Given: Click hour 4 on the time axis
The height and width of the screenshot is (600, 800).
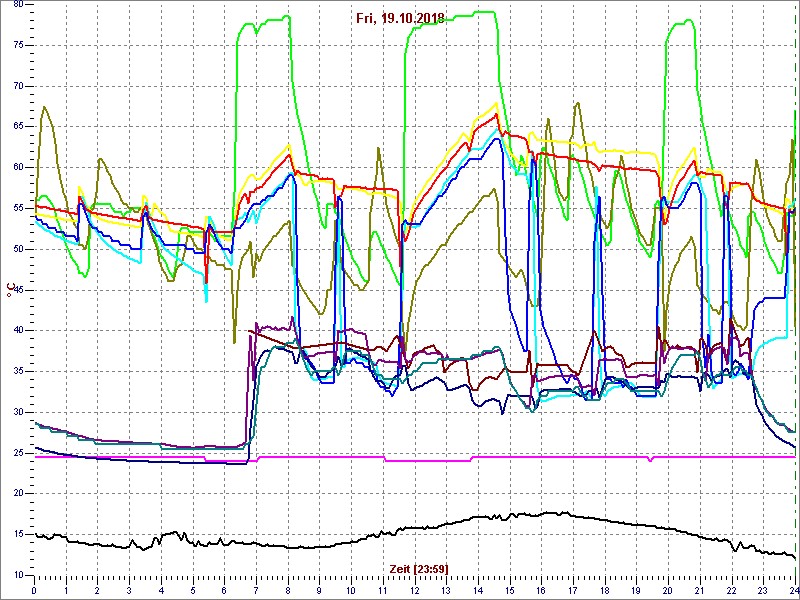Looking at the screenshot, I should (161, 590).
